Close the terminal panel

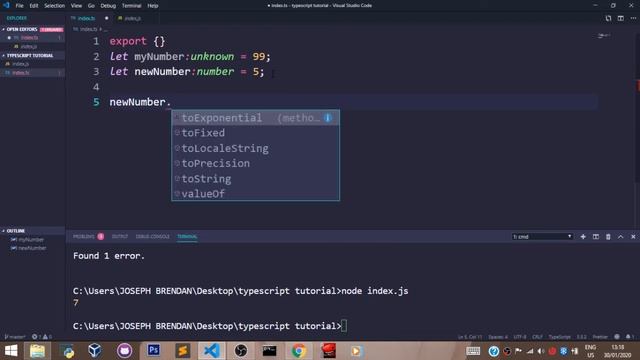633,237
